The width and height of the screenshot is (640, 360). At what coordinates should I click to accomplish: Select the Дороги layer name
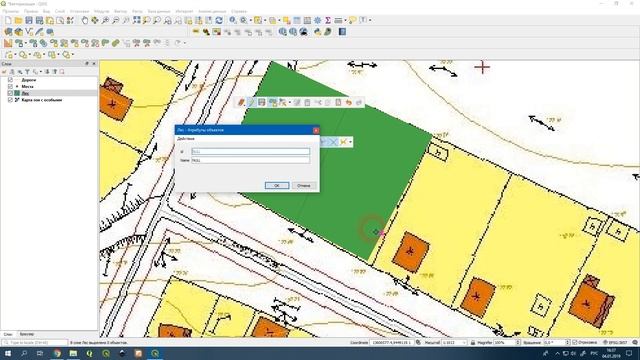pos(29,80)
